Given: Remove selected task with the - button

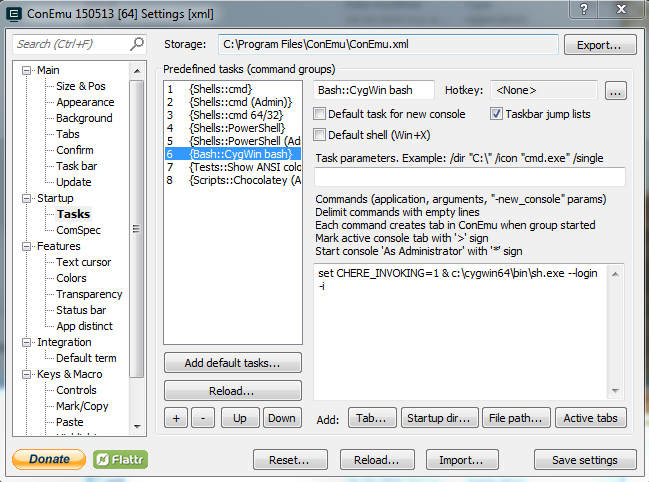Looking at the screenshot, I should tap(203, 418).
